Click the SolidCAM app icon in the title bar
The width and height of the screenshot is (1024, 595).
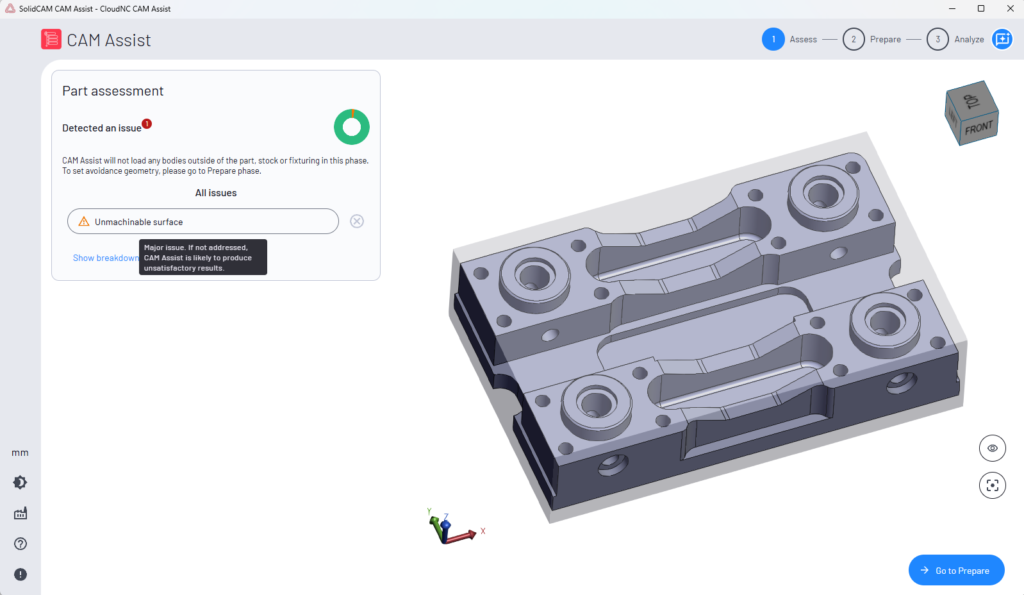[10, 8]
